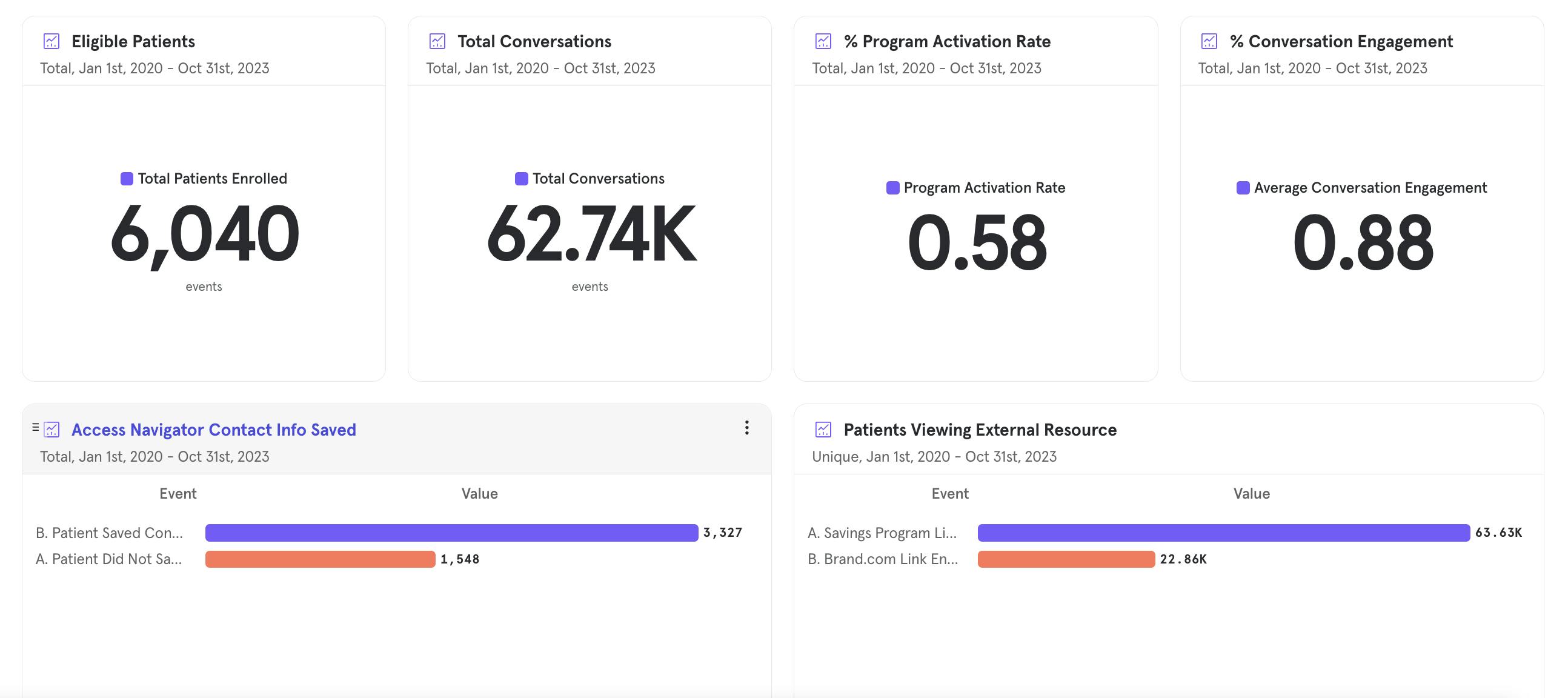
Task: Click the % Program Activation Rate report icon
Action: pos(823,41)
